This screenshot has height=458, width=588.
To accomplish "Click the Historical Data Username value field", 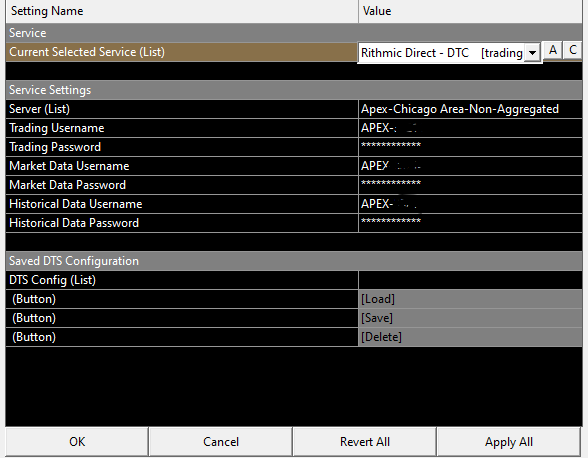I will (470, 204).
